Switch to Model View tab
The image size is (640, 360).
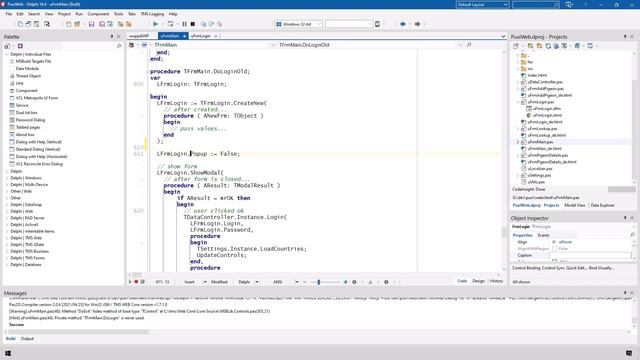pos(575,205)
